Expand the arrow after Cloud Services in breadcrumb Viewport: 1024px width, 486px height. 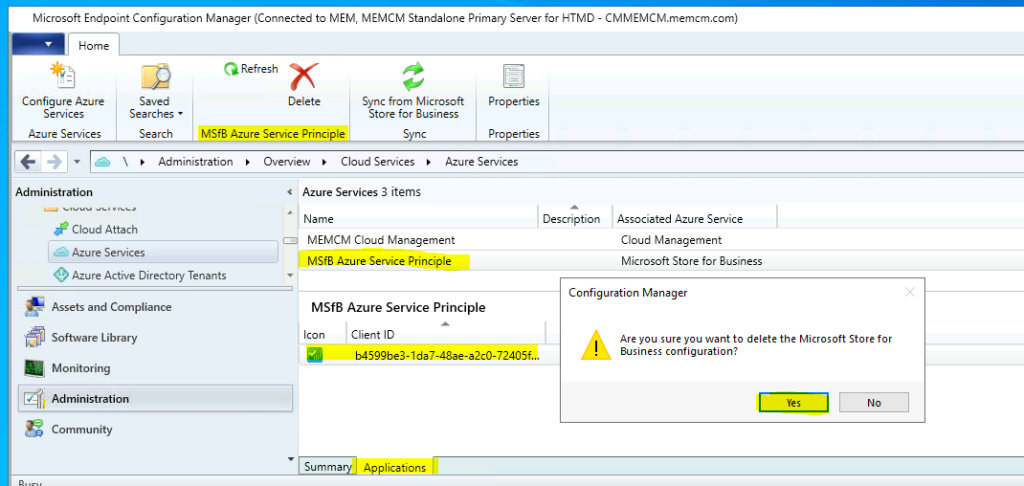430,162
